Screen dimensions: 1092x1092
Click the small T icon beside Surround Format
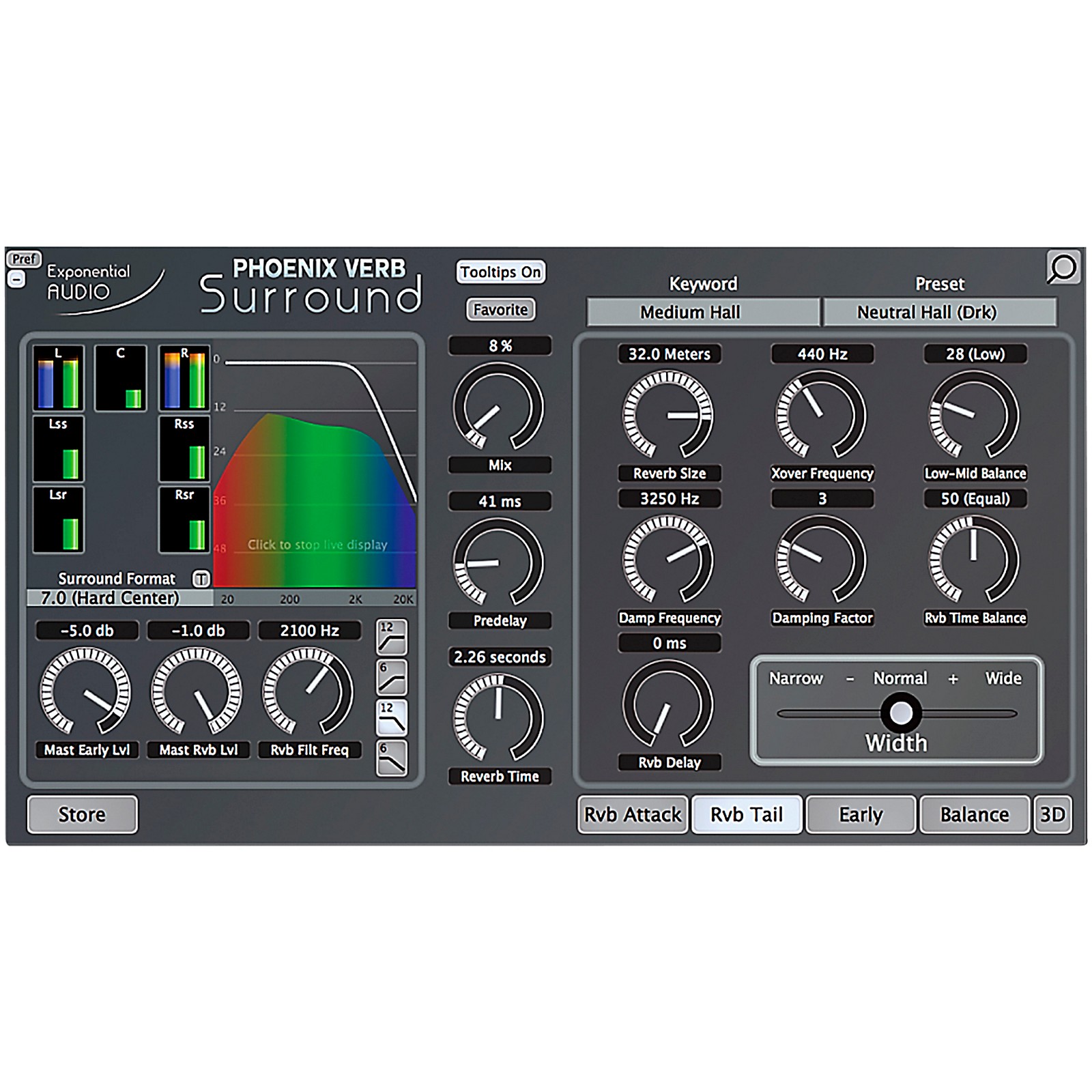coord(201,579)
